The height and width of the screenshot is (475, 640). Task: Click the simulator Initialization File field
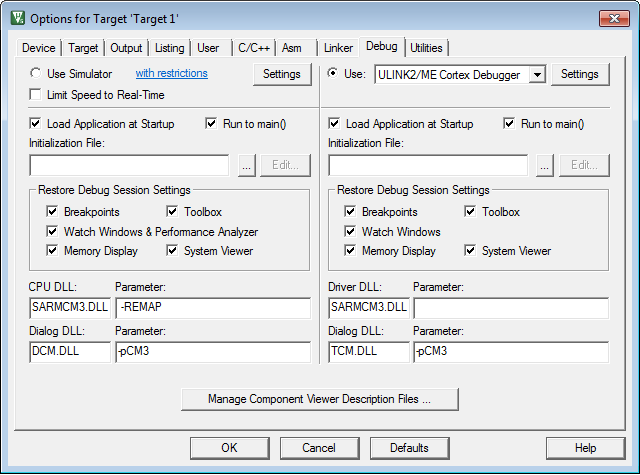(x=129, y=165)
